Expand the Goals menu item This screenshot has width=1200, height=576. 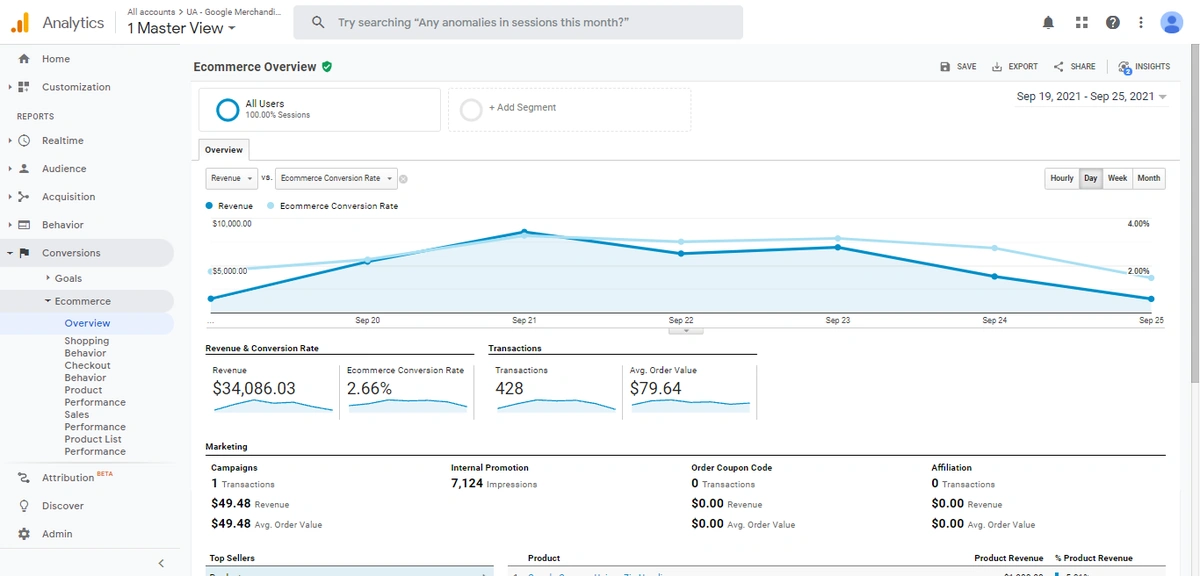pyautogui.click(x=69, y=277)
